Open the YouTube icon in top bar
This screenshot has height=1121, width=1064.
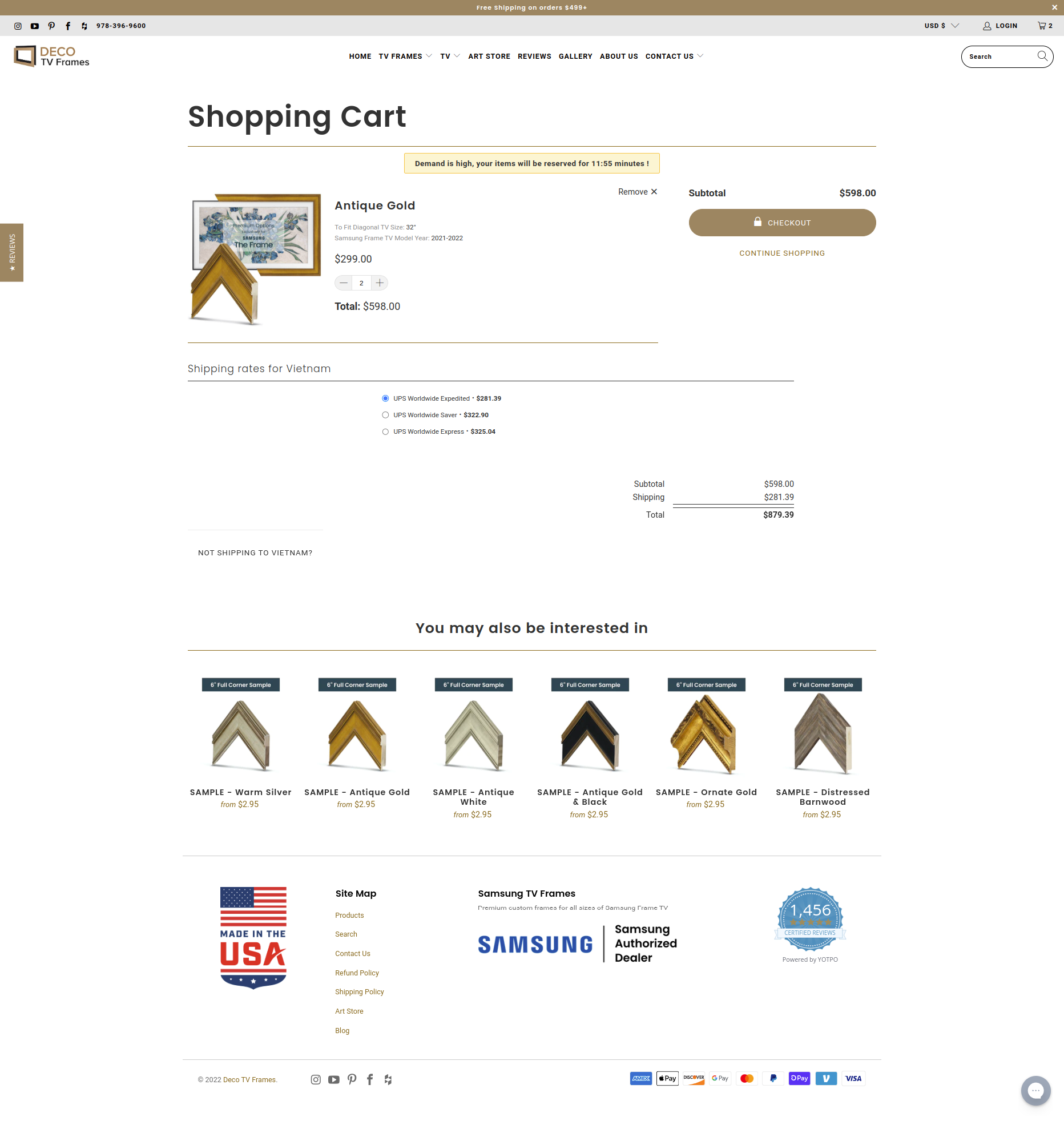[x=35, y=26]
